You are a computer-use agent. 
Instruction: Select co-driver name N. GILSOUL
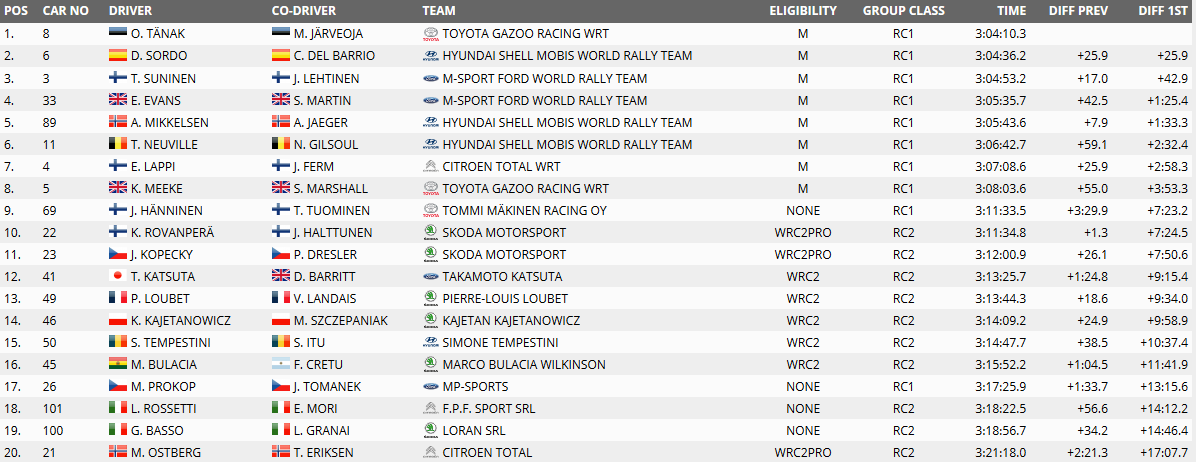click(325, 144)
